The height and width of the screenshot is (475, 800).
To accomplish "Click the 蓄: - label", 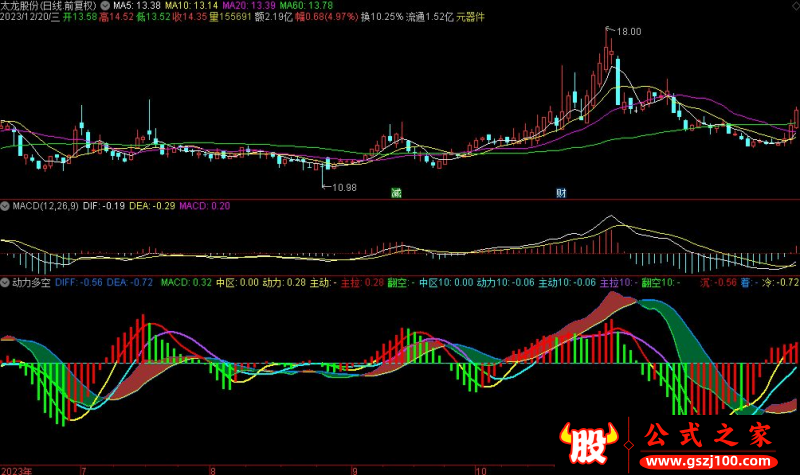I will click(749, 283).
